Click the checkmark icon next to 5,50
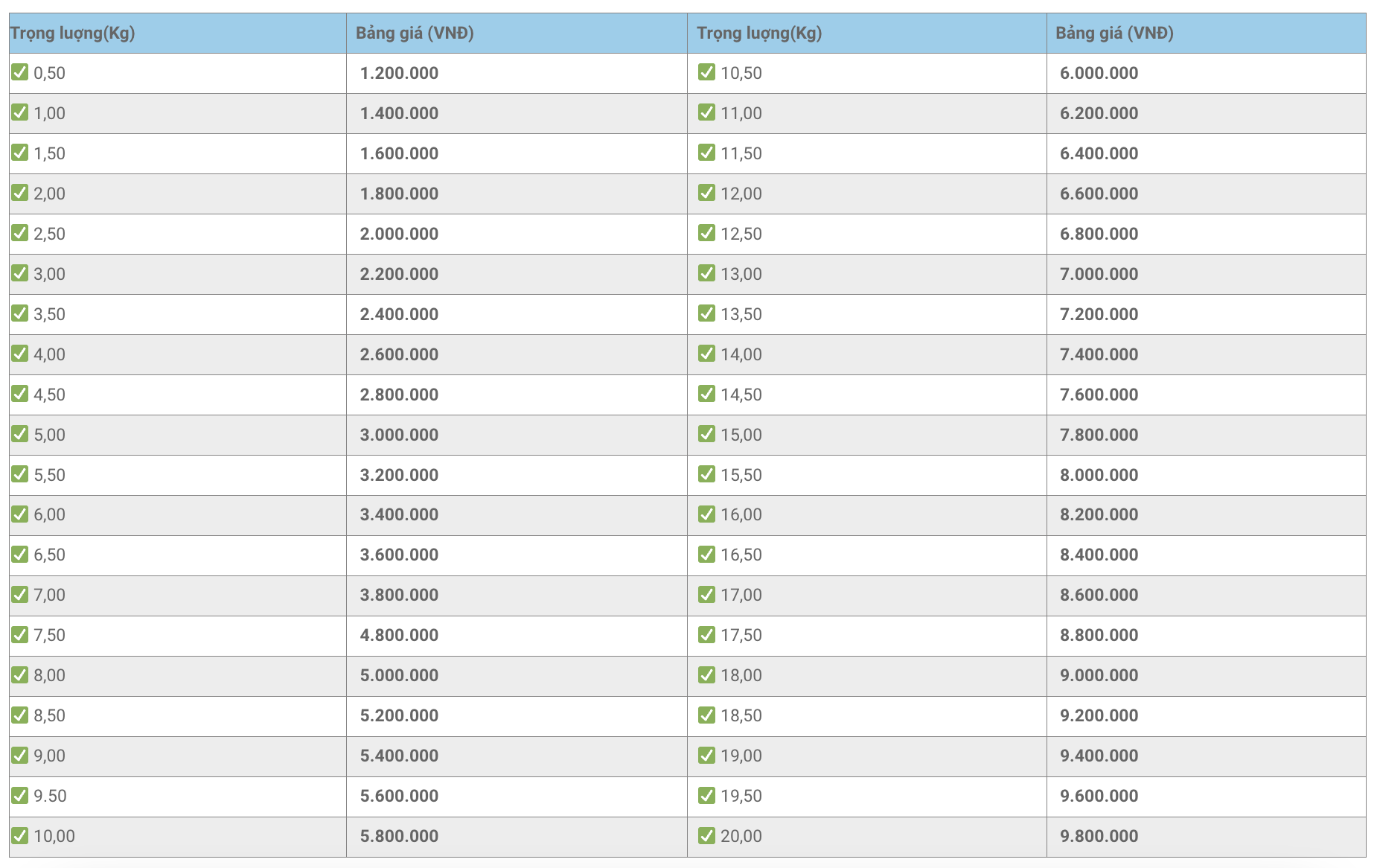This screenshot has width=1377, height=868. point(20,474)
